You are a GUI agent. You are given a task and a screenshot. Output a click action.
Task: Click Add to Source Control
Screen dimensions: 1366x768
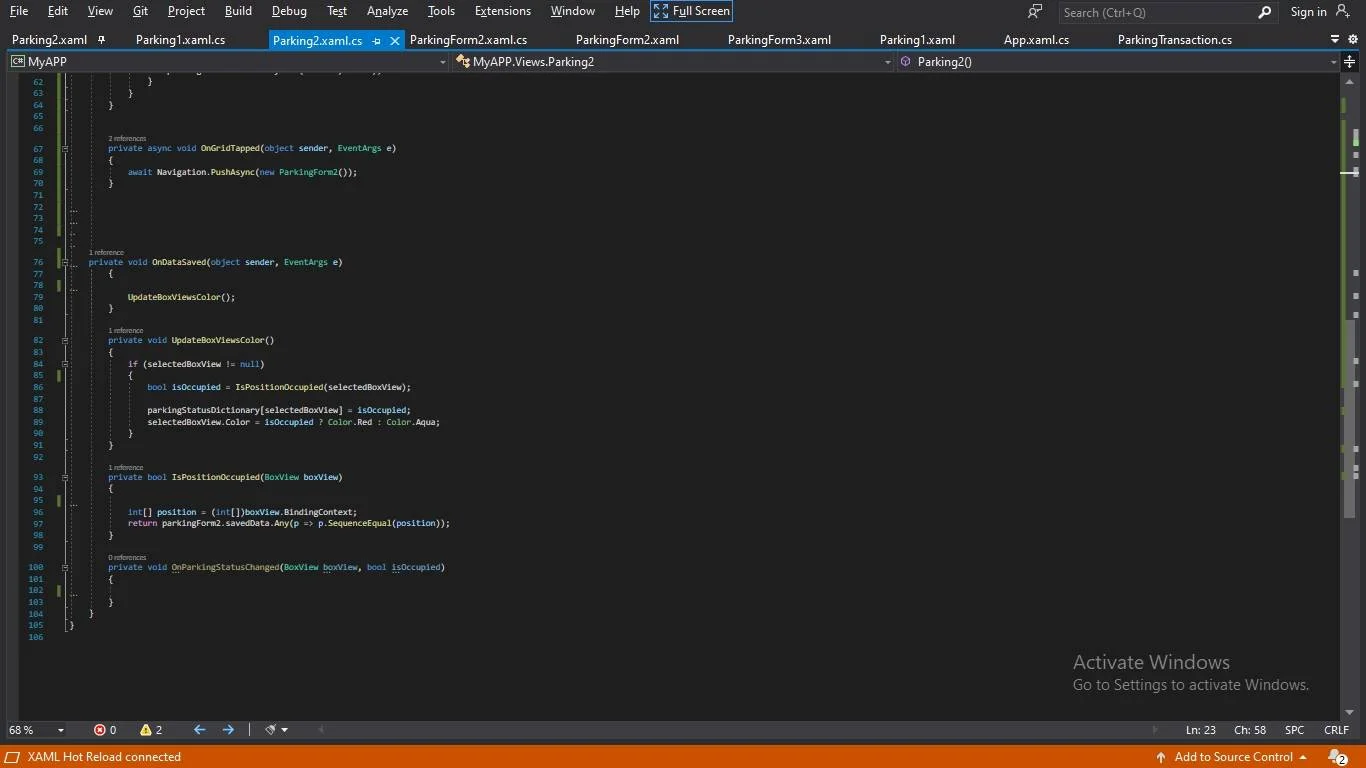(1231, 757)
